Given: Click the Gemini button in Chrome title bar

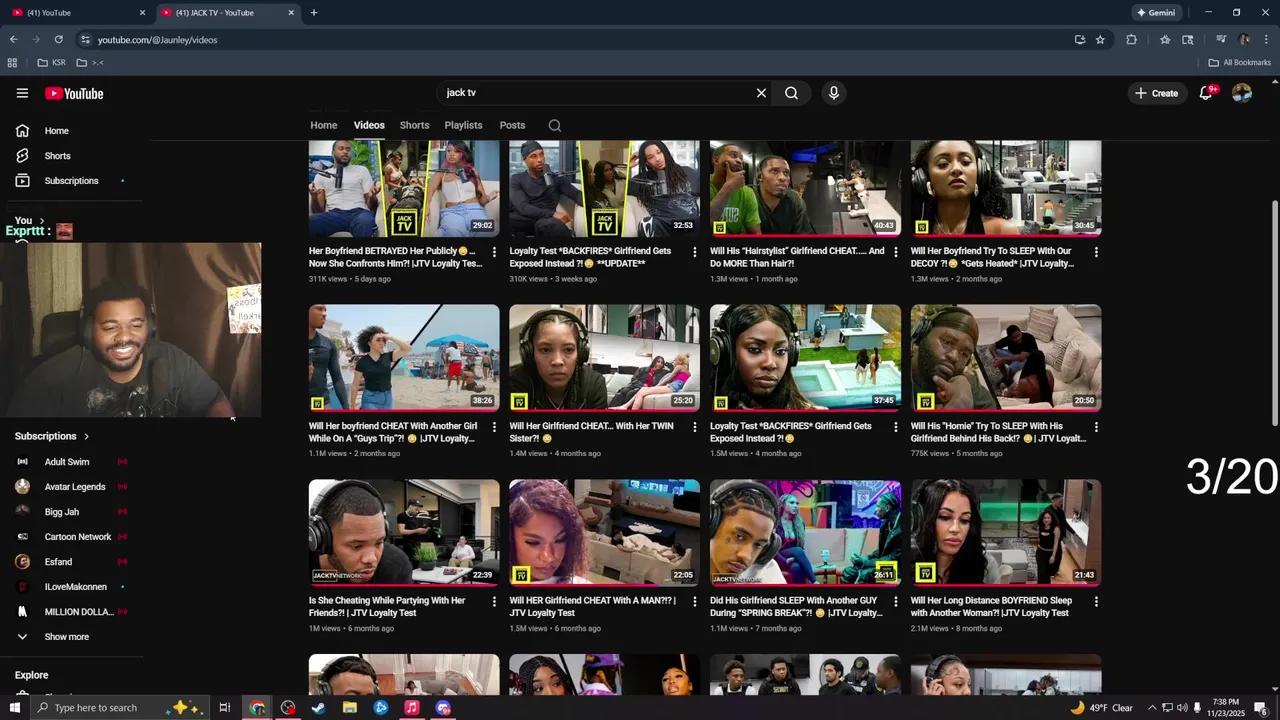Looking at the screenshot, I should pyautogui.click(x=1156, y=13).
